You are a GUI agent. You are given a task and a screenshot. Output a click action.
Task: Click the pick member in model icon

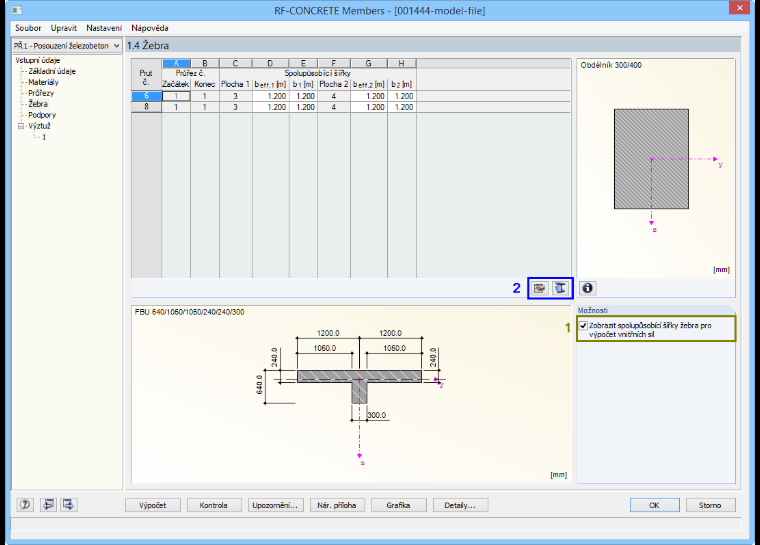point(539,288)
